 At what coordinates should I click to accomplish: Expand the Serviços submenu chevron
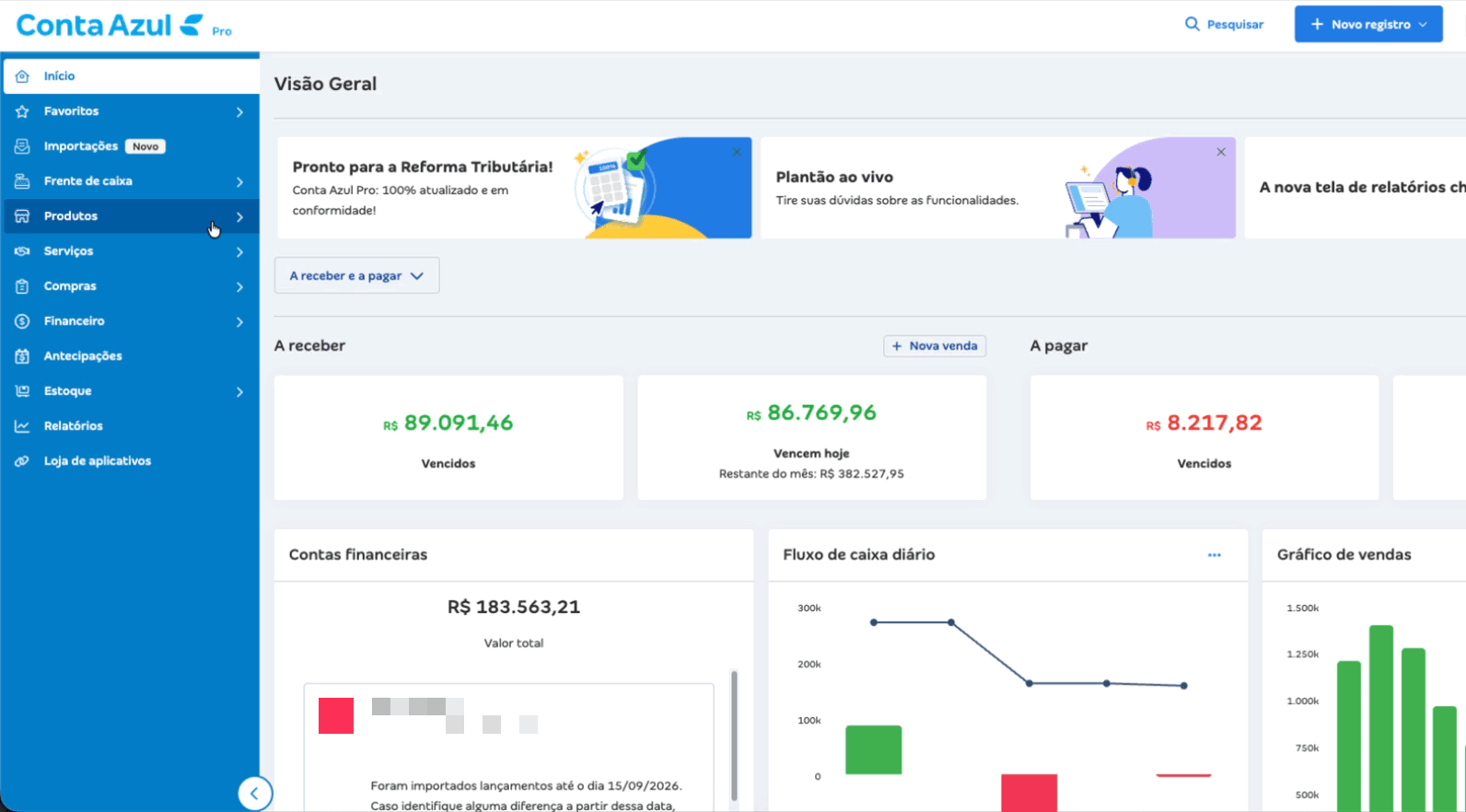239,252
